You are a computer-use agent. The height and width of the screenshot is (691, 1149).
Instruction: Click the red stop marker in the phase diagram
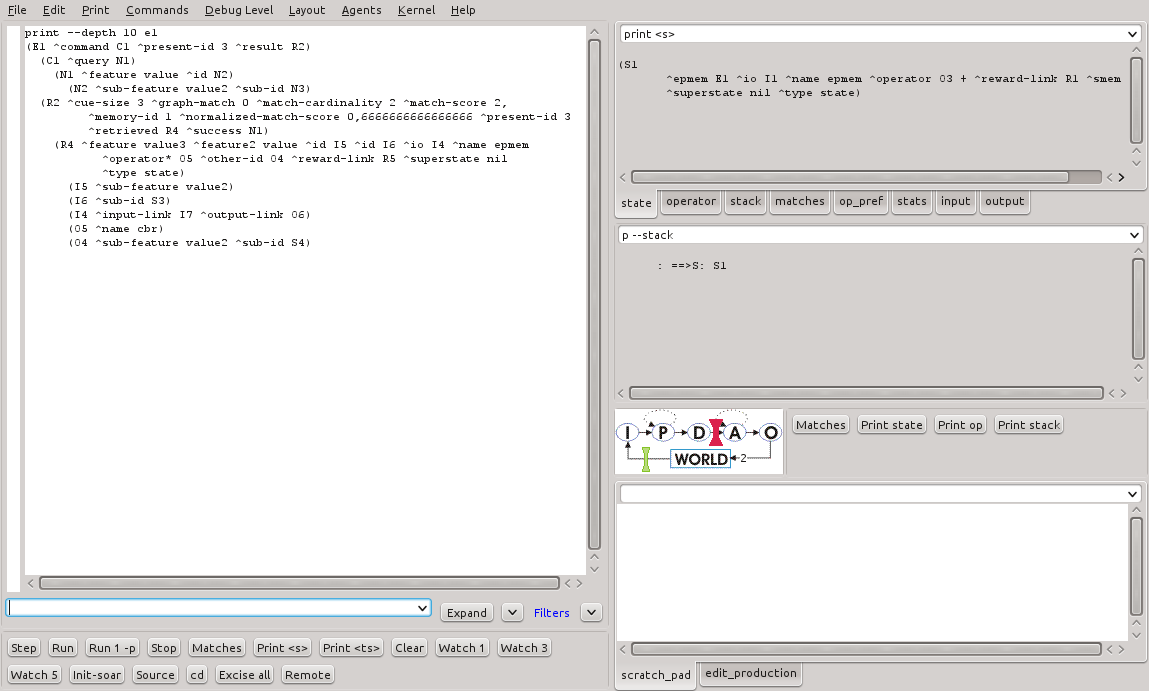point(716,433)
